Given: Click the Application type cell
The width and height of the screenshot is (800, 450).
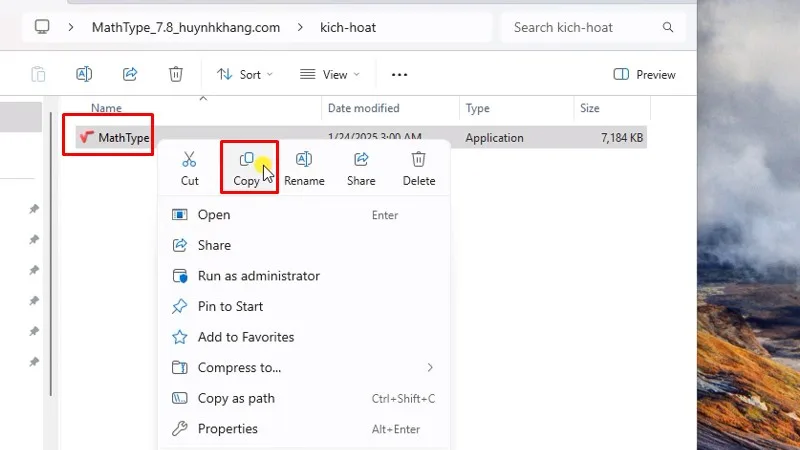Looking at the screenshot, I should click(494, 138).
